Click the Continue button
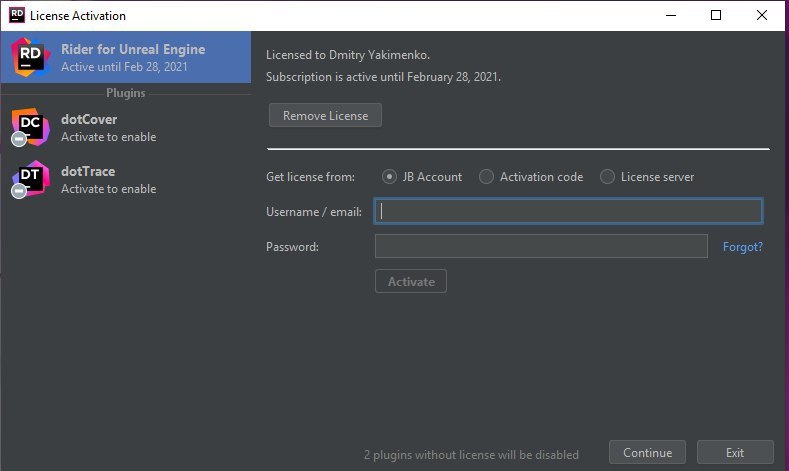789x471 pixels. click(x=647, y=452)
